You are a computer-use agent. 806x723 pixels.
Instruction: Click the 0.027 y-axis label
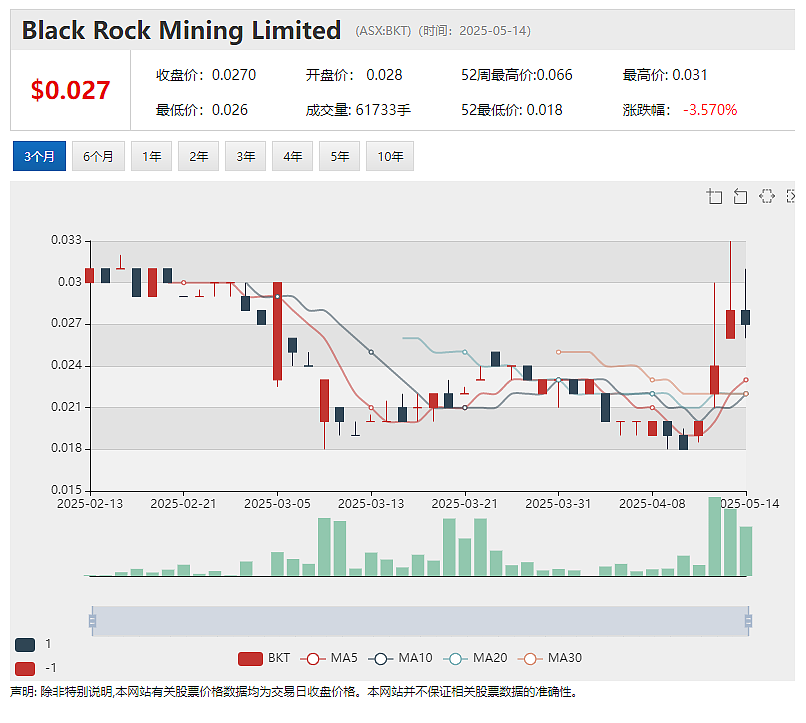click(x=66, y=323)
